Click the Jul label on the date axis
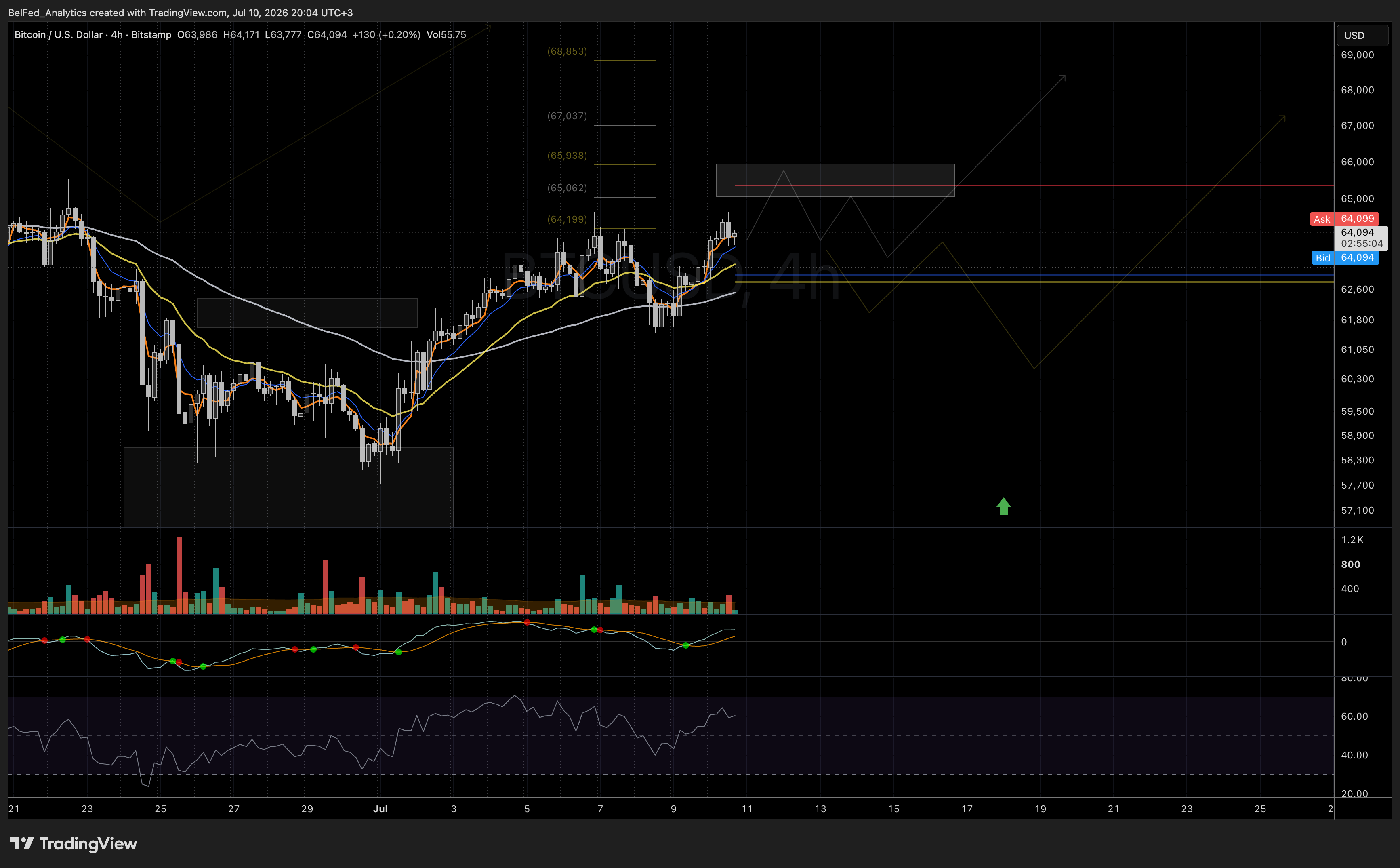Viewport: 1400px width, 868px height. 380,809
